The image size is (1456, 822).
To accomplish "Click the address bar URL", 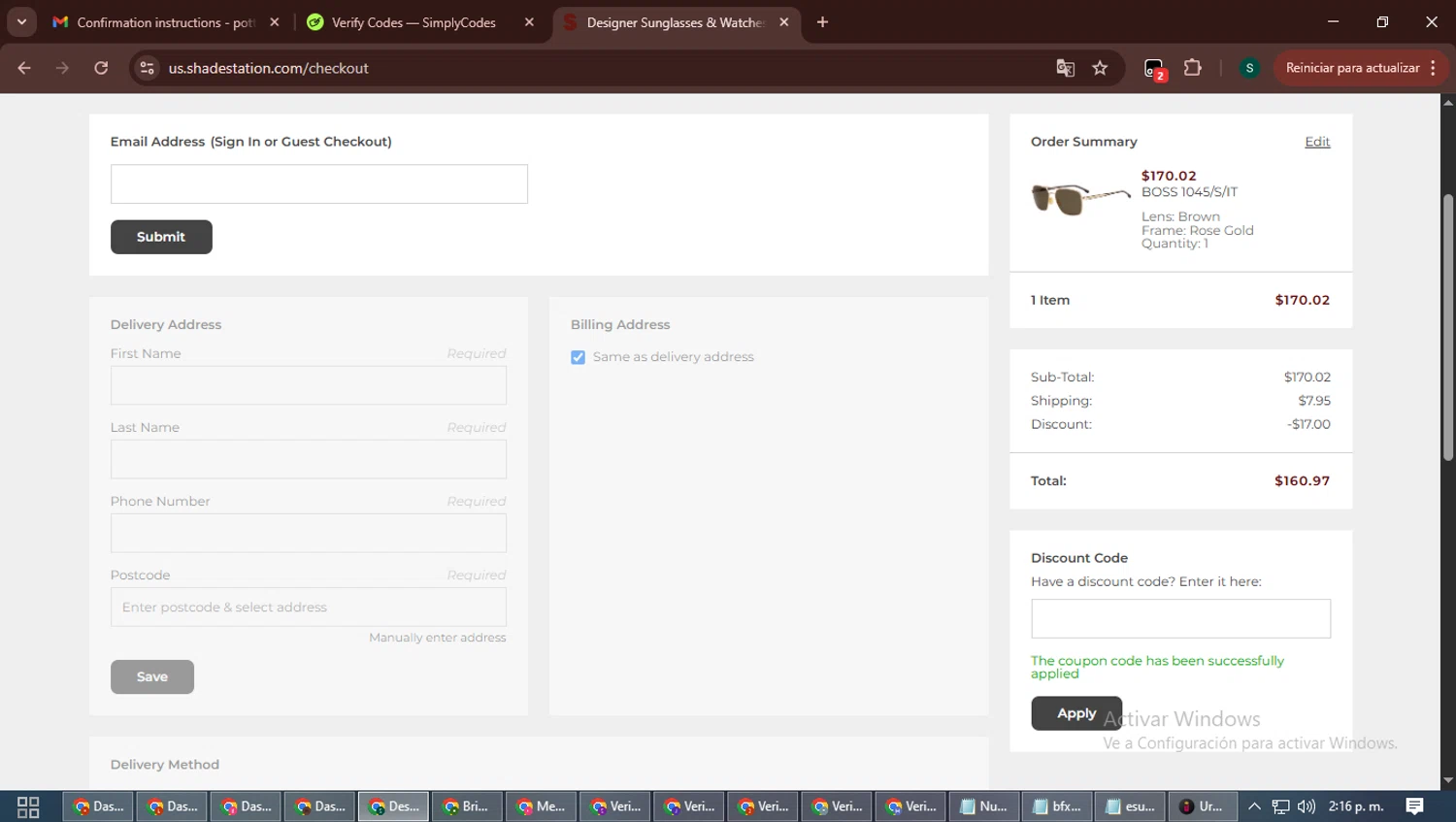I will 268,68.
